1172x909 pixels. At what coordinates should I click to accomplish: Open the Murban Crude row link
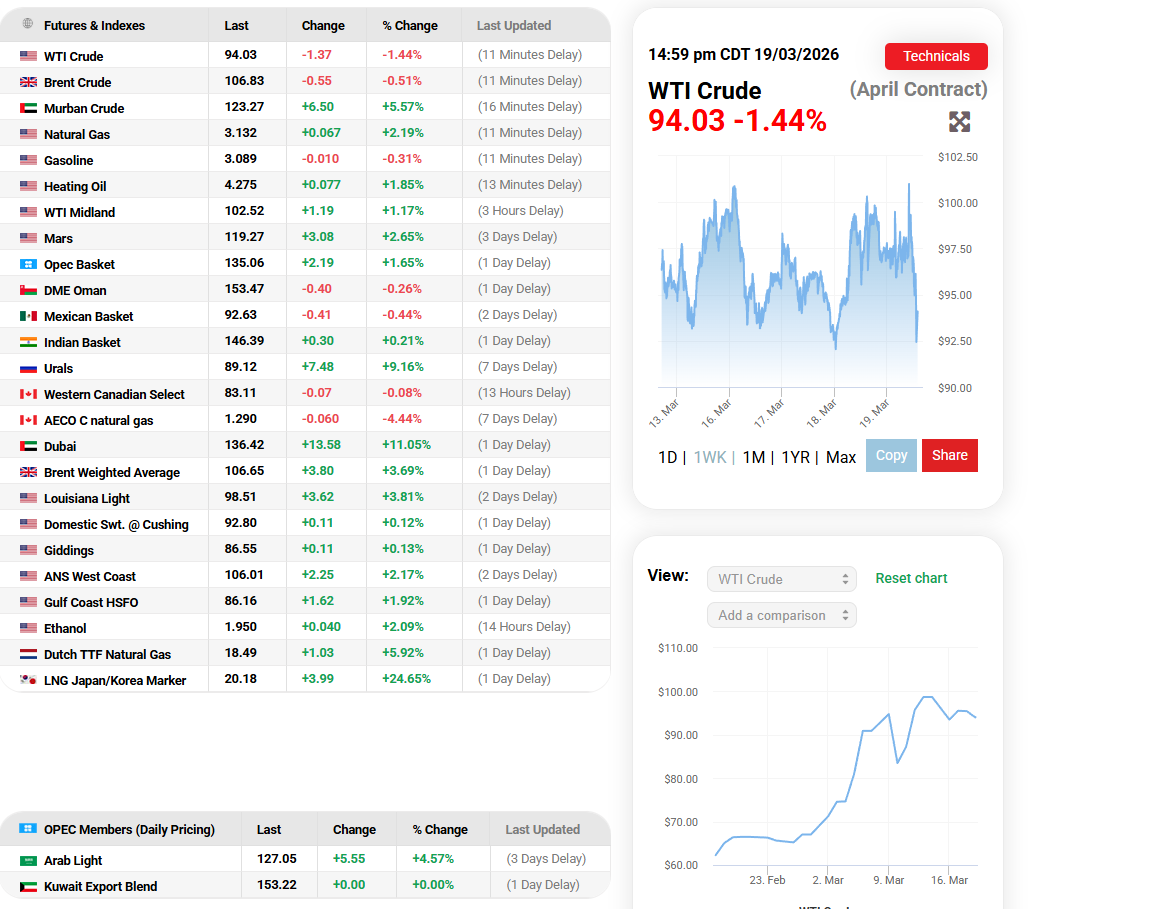pyautogui.click(x=84, y=108)
